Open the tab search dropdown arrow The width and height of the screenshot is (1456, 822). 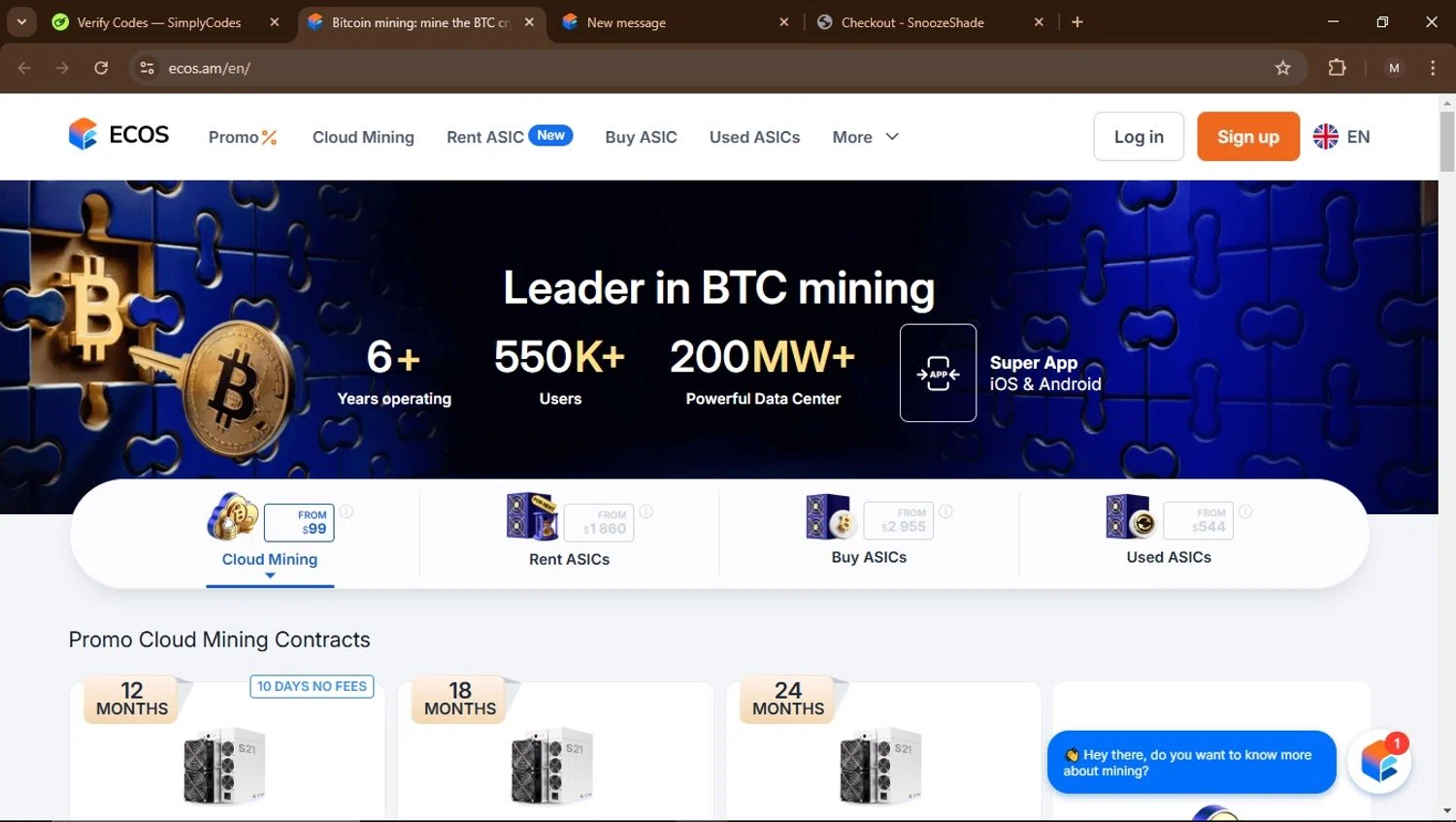[x=21, y=21]
